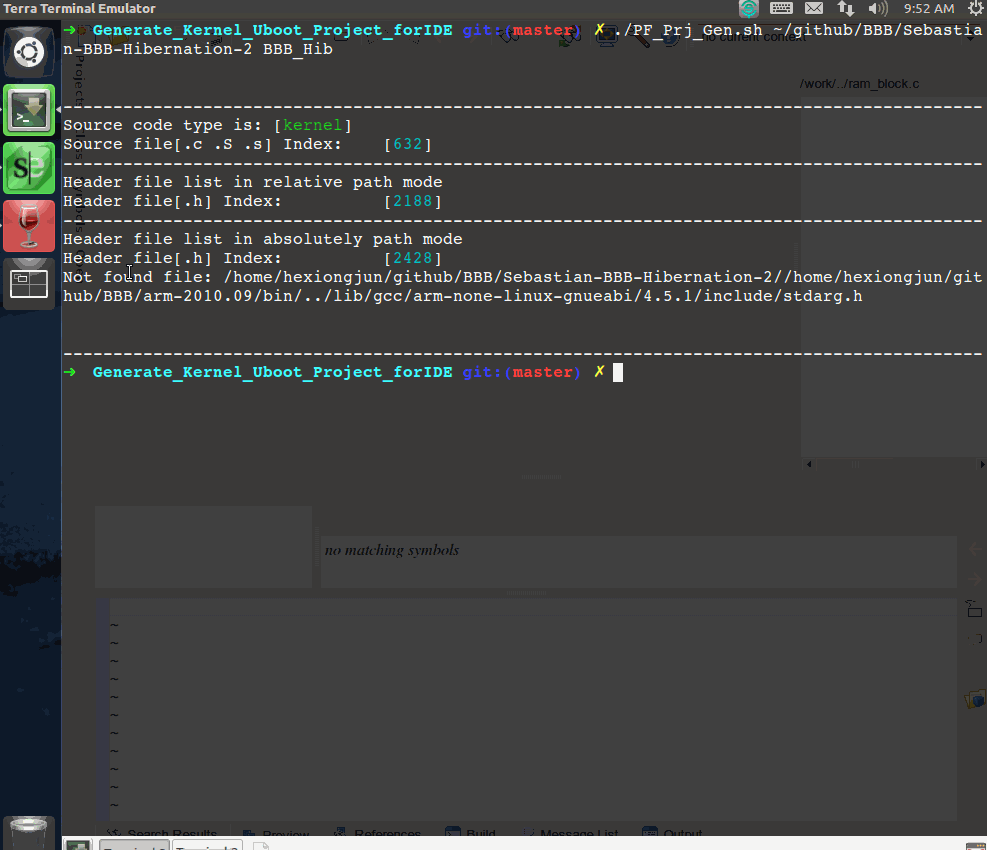
Task: Click the 'Not found file:' message line
Action: click(x=522, y=286)
